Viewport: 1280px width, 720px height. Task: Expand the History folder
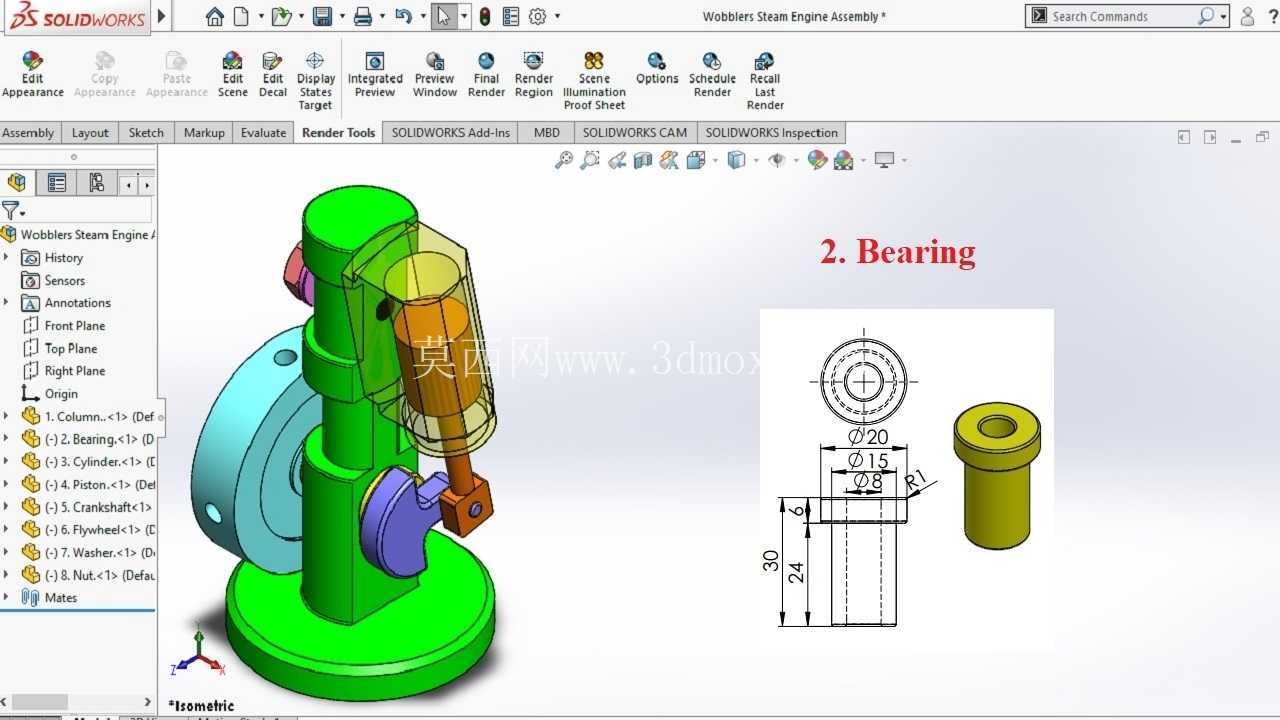point(6,257)
